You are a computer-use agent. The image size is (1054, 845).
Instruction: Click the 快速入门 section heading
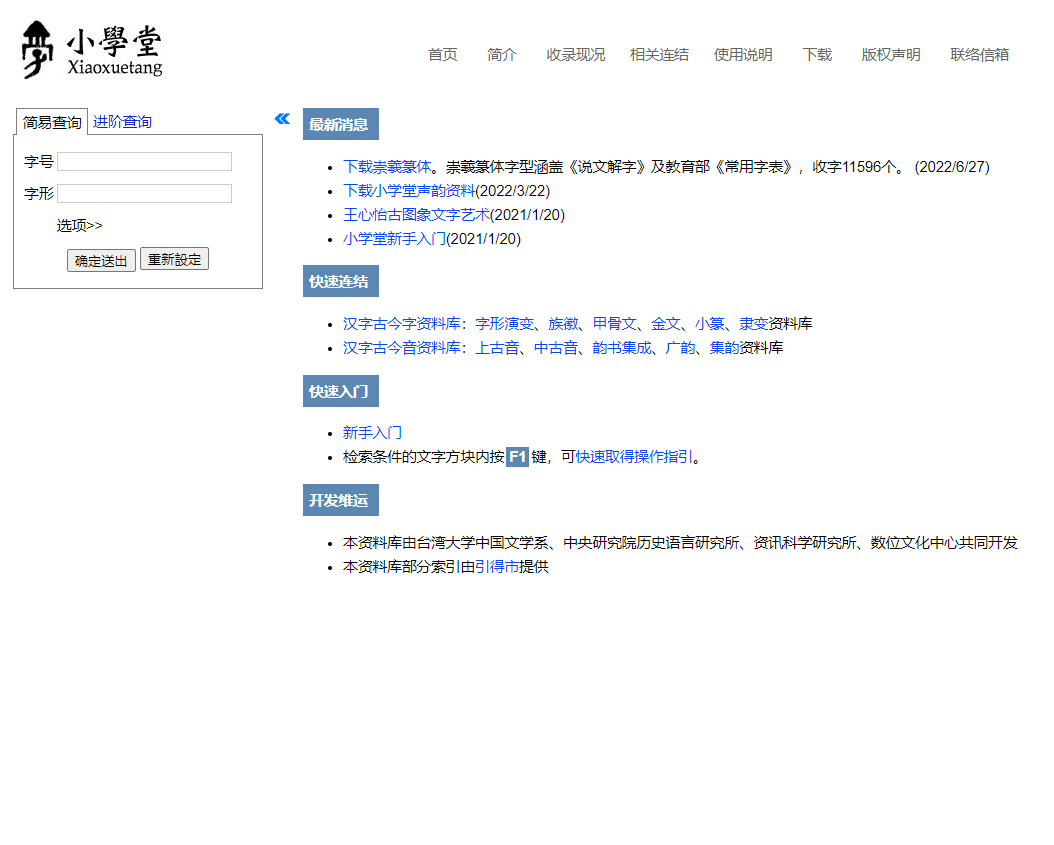tap(341, 391)
